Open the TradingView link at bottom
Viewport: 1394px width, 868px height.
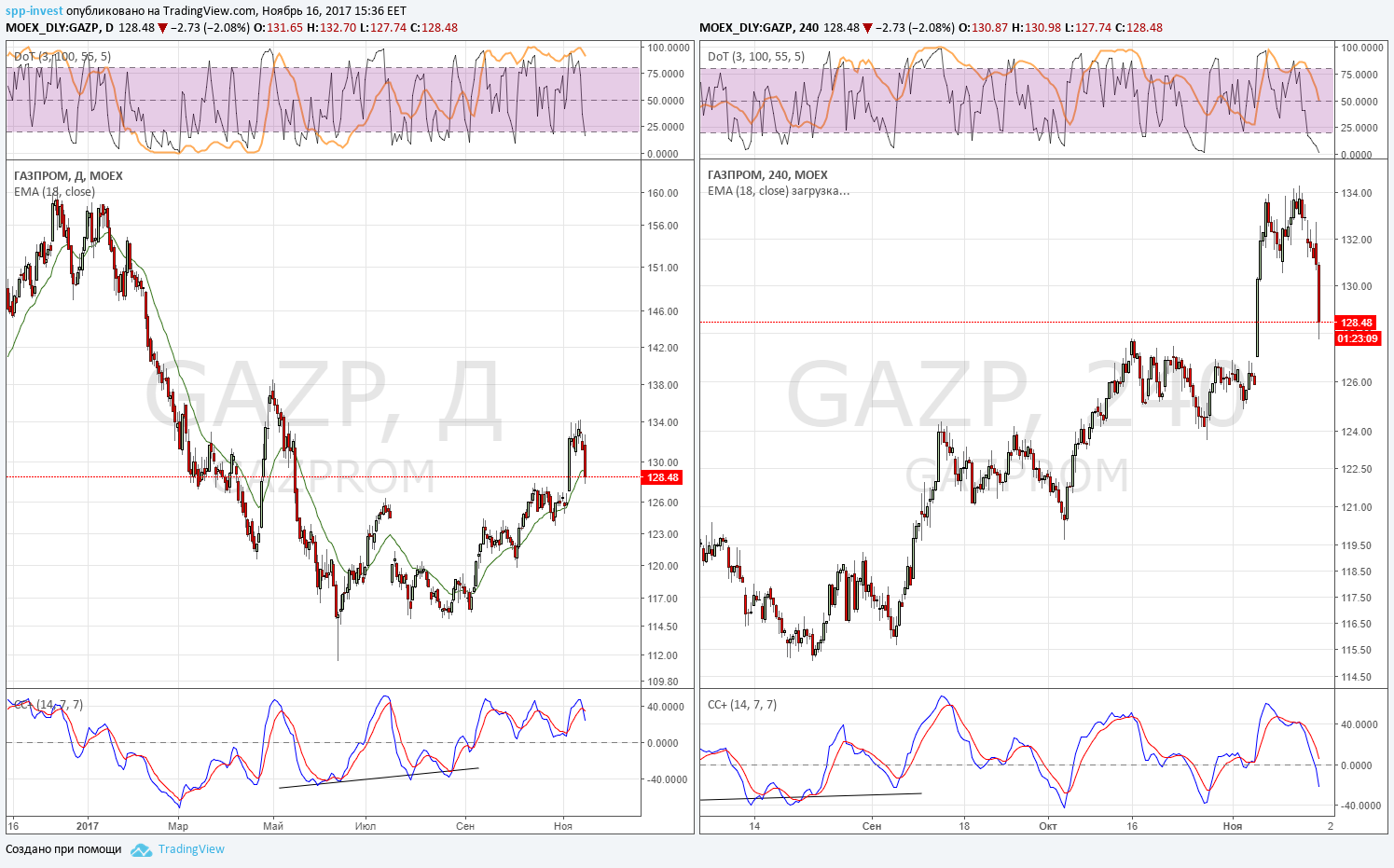tap(191, 849)
